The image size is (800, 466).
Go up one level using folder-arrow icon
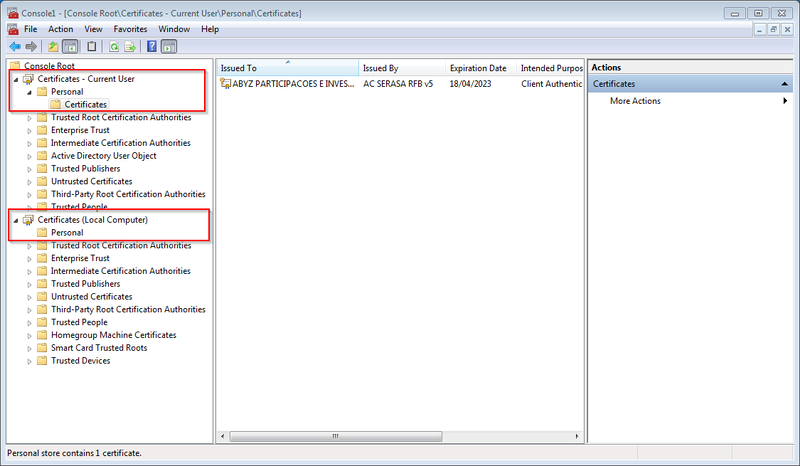pyautogui.click(x=53, y=47)
